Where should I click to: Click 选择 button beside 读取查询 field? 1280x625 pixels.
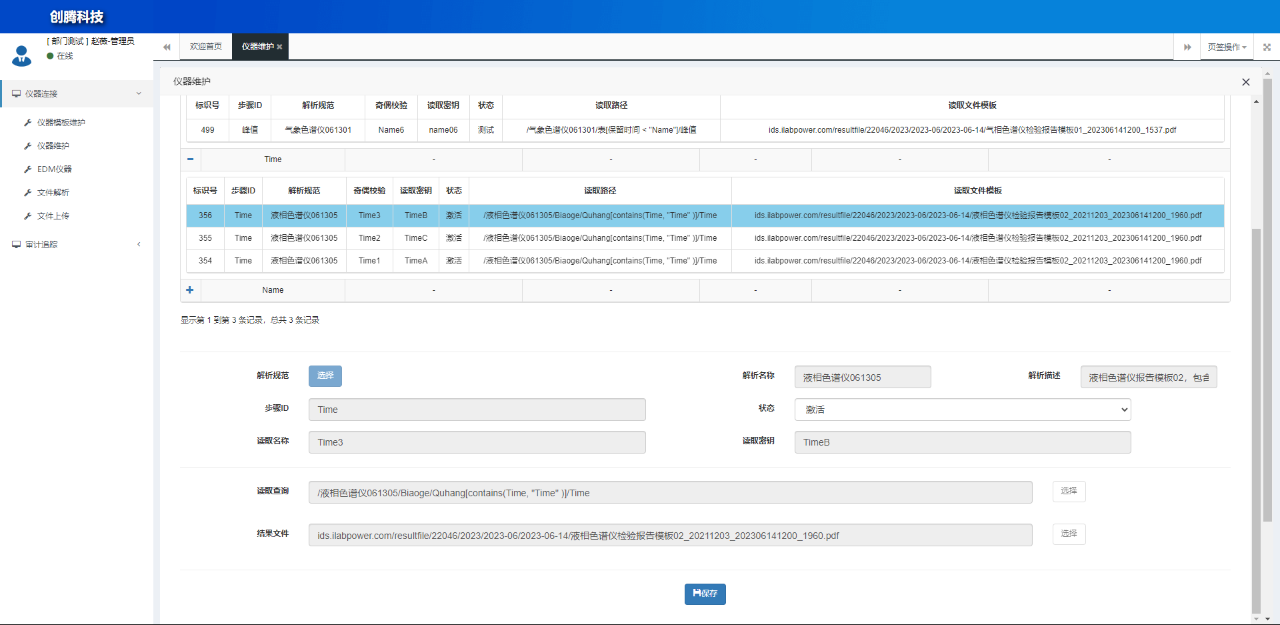pos(1069,491)
